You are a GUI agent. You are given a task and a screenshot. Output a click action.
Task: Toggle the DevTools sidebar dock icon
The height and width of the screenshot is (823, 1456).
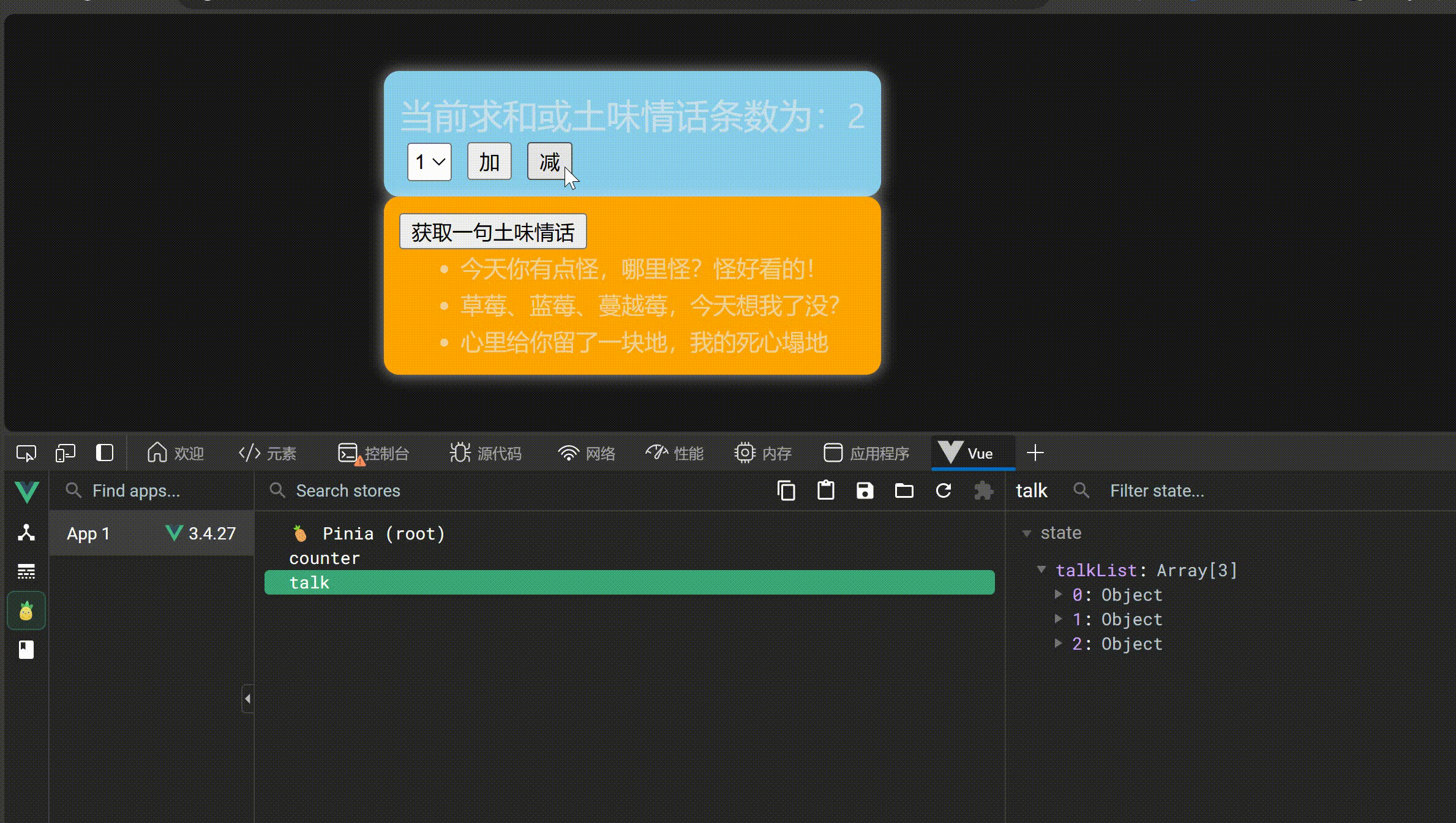[x=105, y=453]
